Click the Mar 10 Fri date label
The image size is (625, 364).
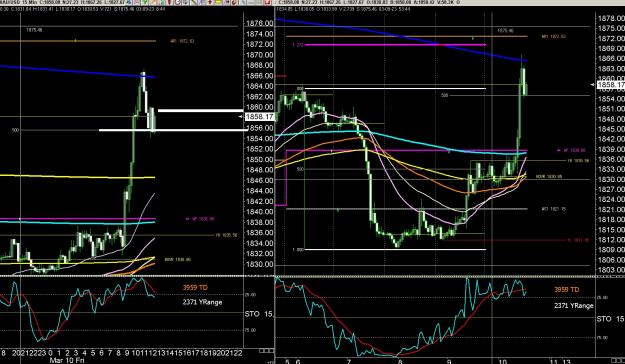click(67, 360)
